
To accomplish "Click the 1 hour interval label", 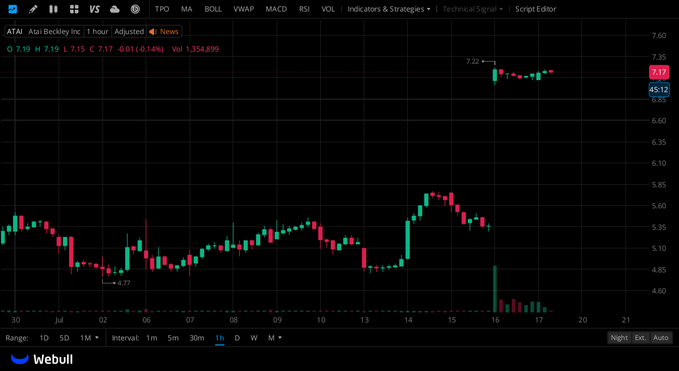I will (97, 32).
